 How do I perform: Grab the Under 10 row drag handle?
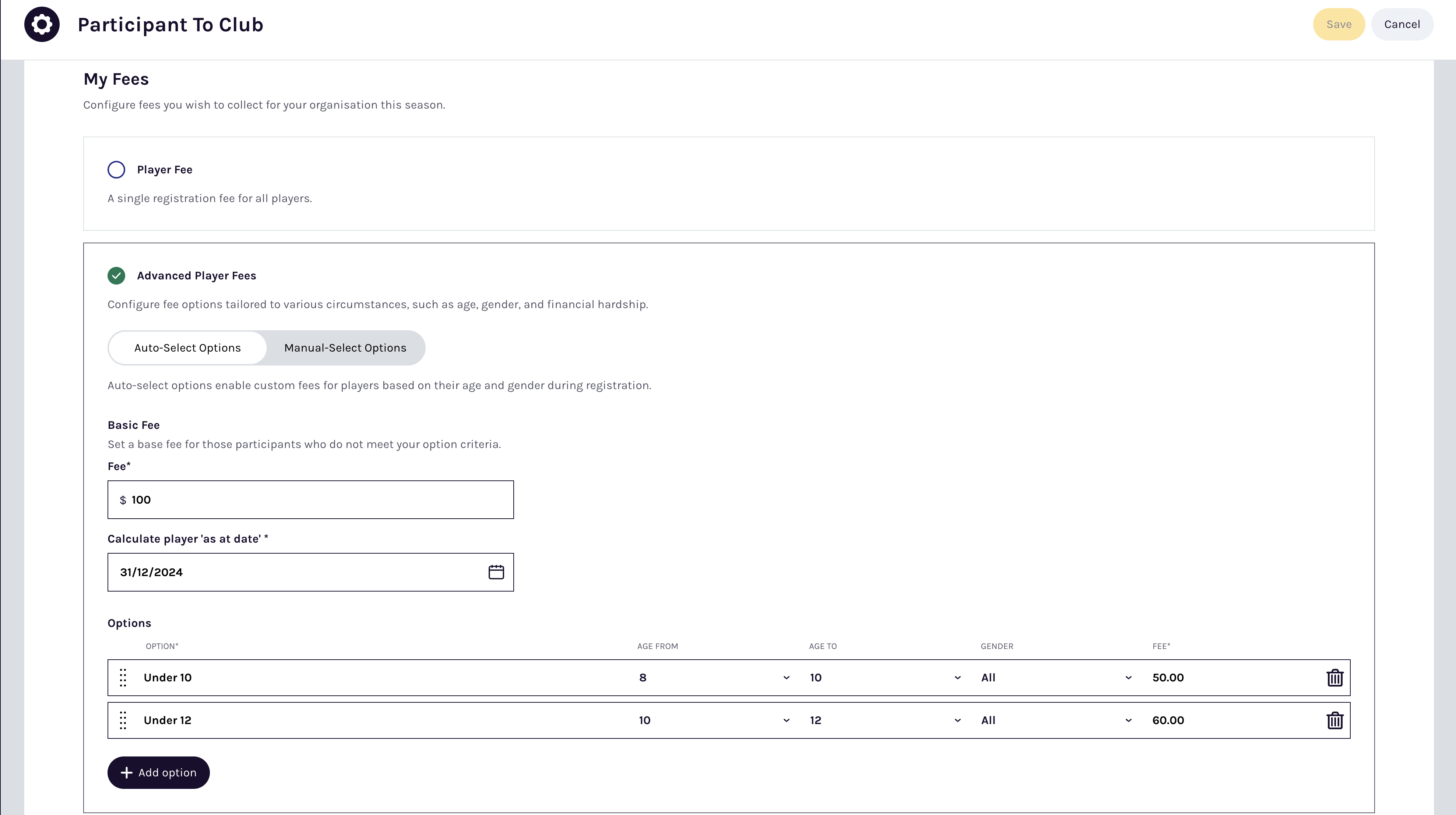click(123, 678)
